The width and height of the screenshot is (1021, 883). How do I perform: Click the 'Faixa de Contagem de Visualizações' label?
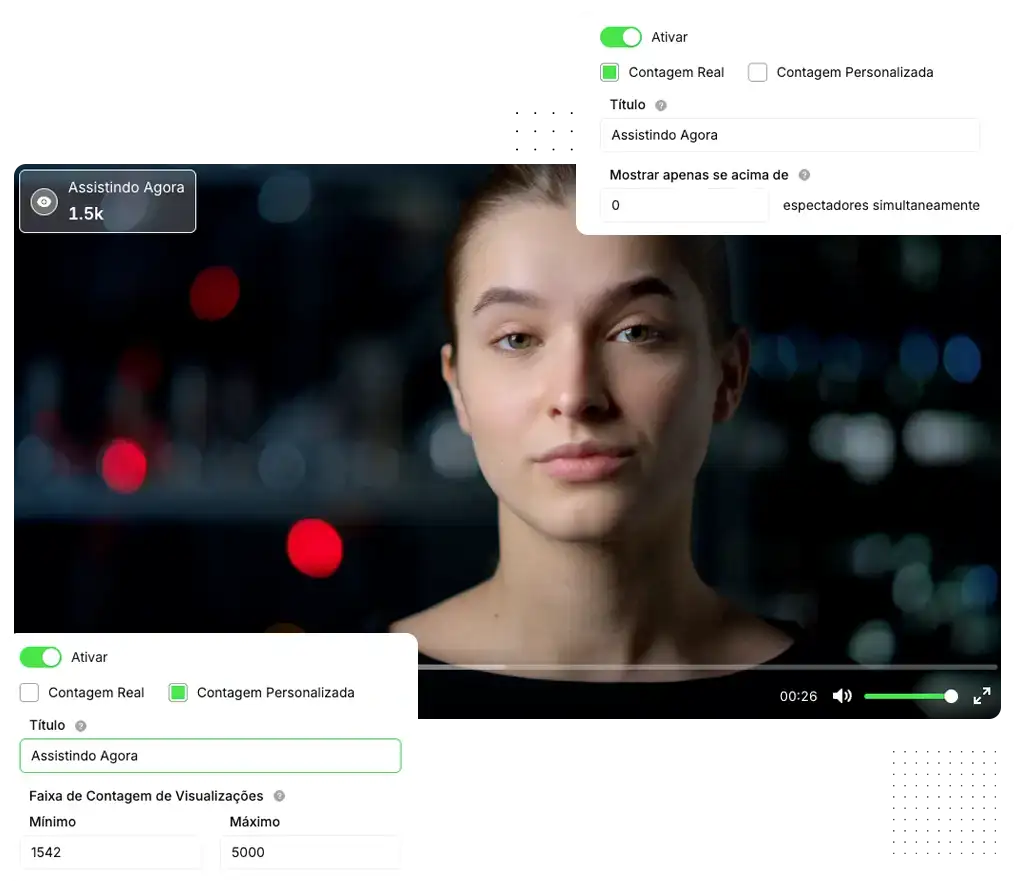click(146, 796)
